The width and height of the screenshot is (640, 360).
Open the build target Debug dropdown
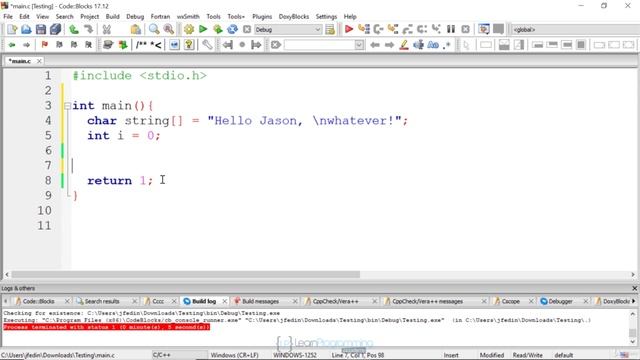[x=288, y=30]
